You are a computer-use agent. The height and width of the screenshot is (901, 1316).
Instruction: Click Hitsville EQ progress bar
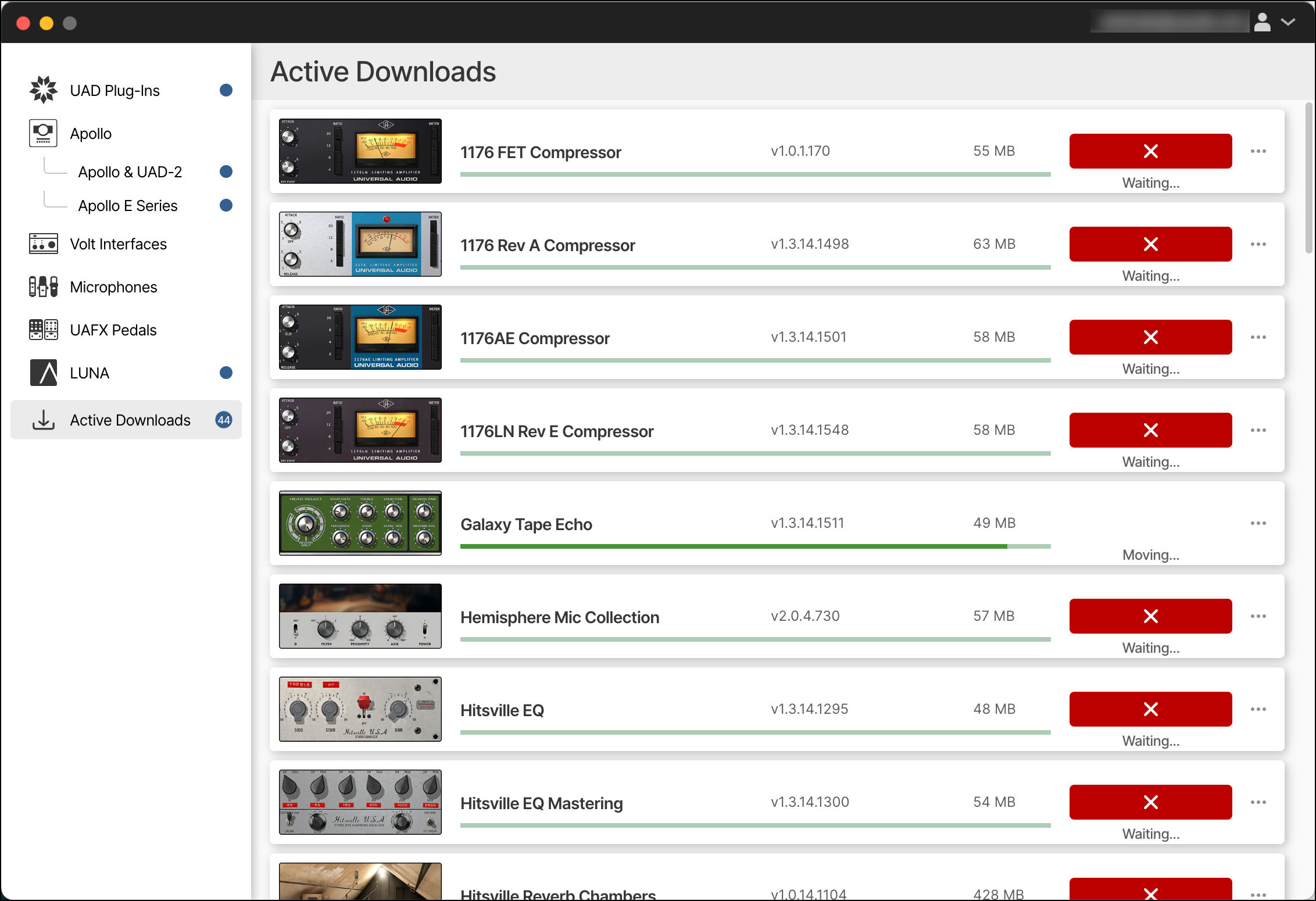[x=756, y=732]
